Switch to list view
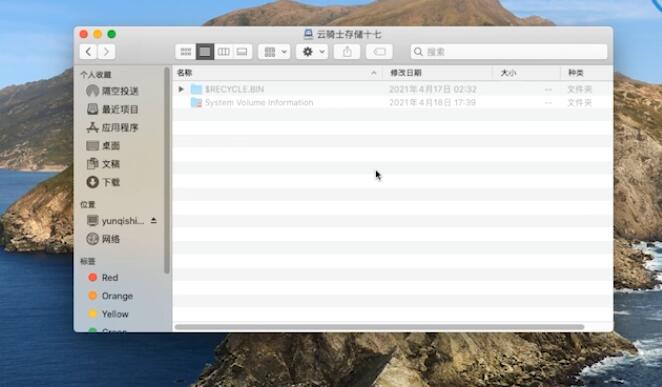This screenshot has height=387, width=662. (x=205, y=51)
